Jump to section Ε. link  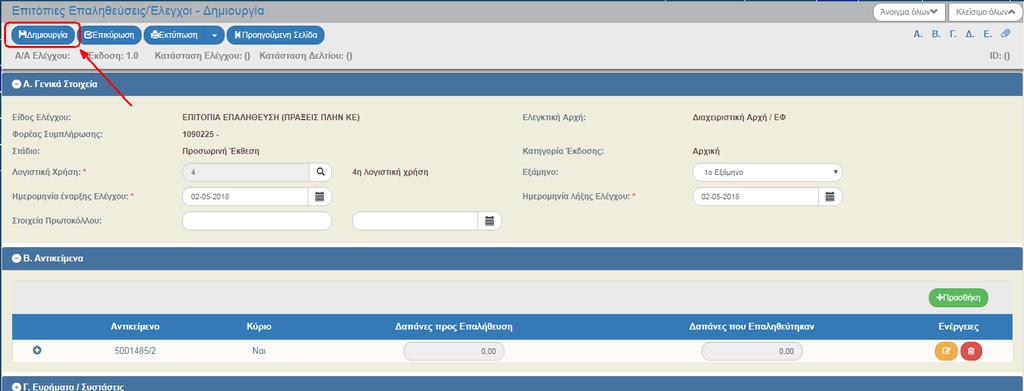coord(988,34)
